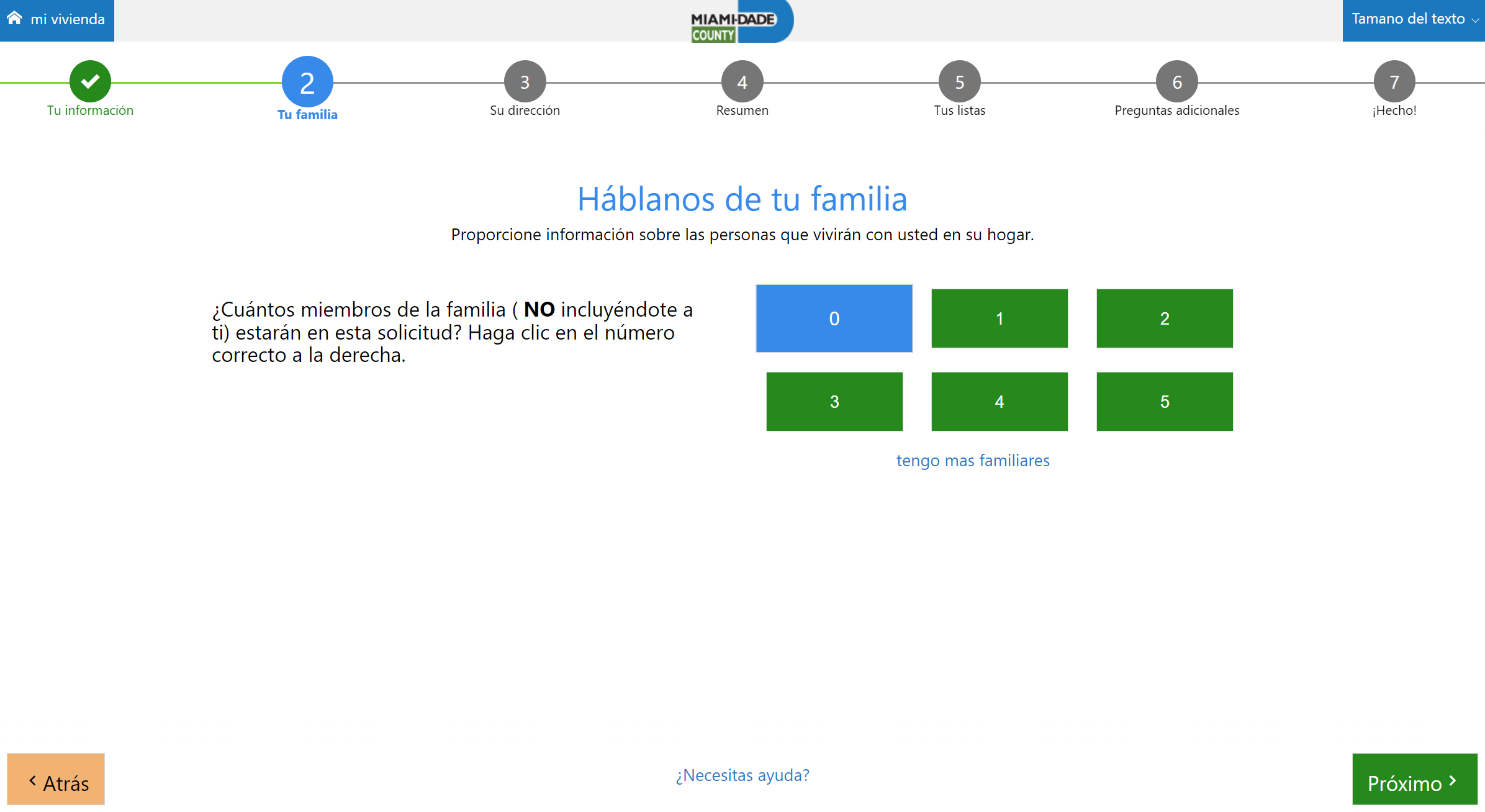Choose 4 family members
The width and height of the screenshot is (1485, 812).
coord(1000,402)
